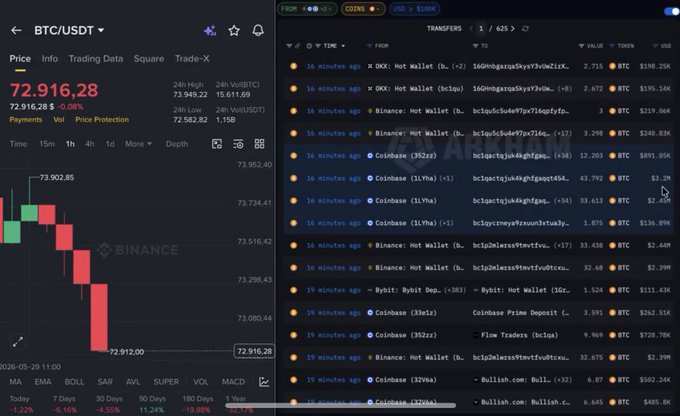Open the Flow Traders (bc1qa) link
The image size is (680, 416).
point(520,335)
